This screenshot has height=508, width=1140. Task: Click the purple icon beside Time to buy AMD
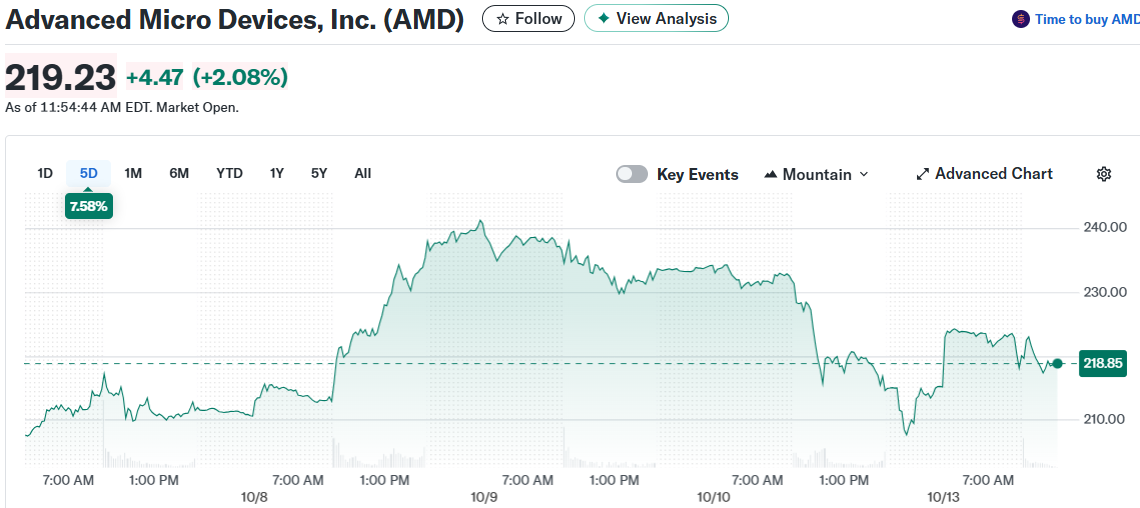1021,19
